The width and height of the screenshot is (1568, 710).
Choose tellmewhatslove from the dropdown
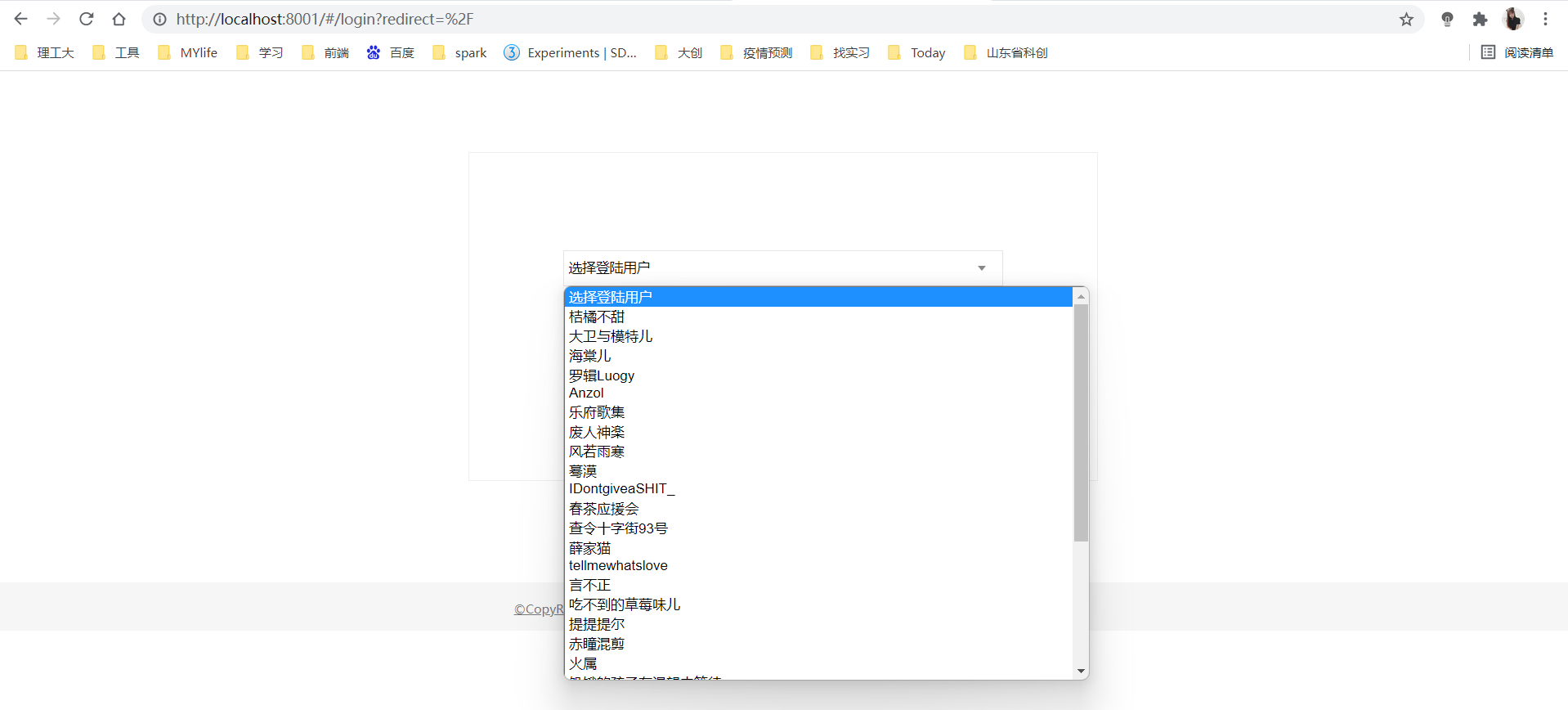click(x=818, y=566)
